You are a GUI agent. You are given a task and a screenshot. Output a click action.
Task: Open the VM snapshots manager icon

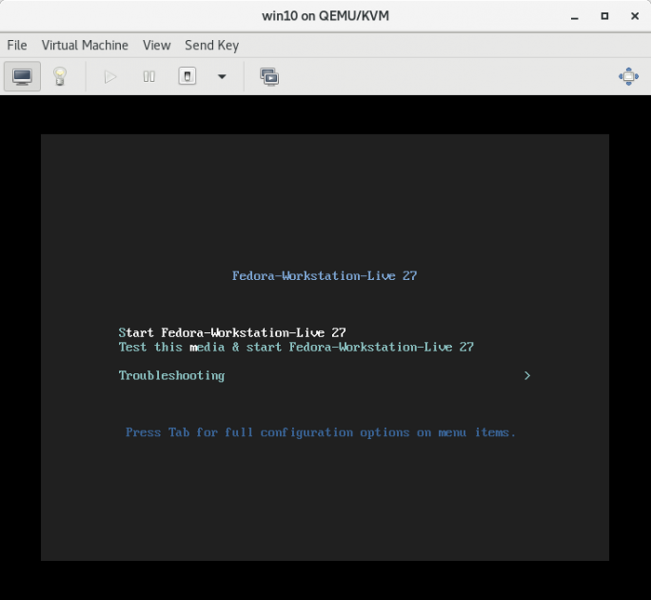click(x=269, y=76)
